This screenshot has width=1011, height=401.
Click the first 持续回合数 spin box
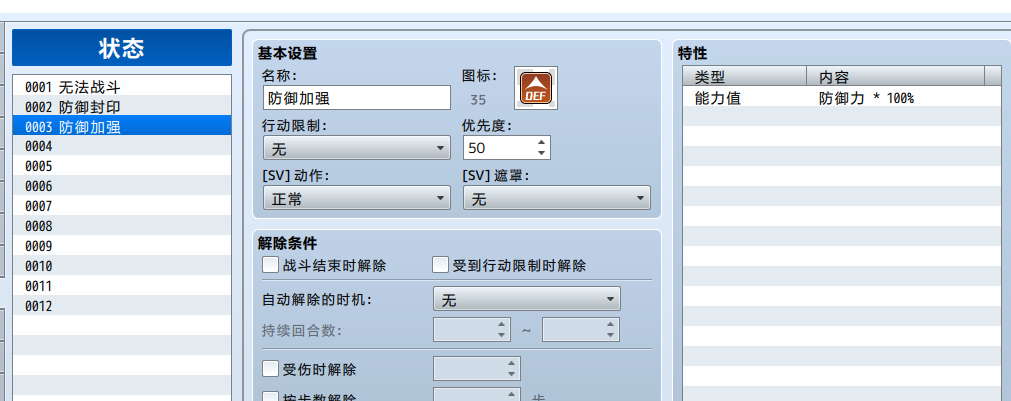(x=472, y=329)
